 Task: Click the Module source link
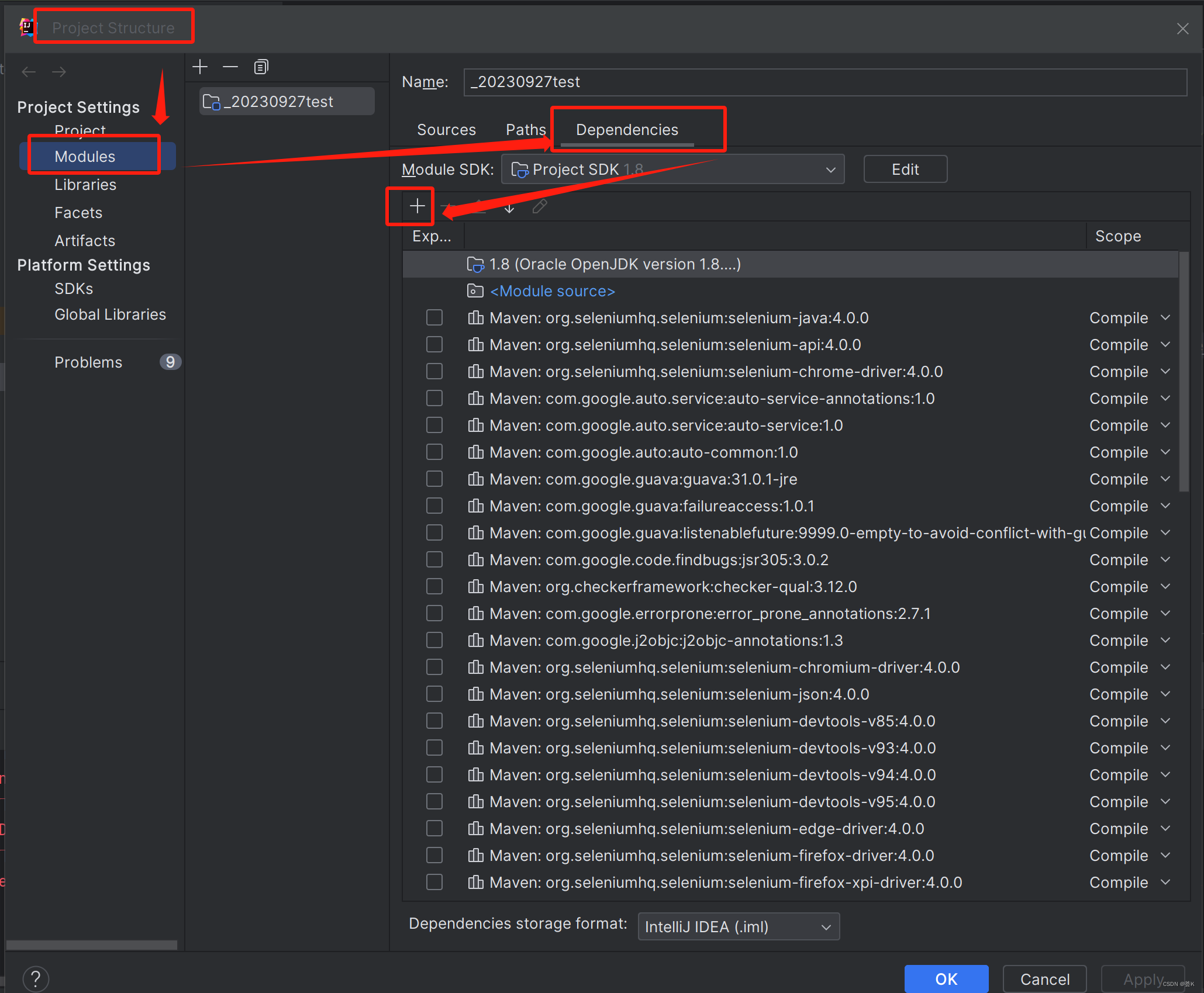point(553,291)
